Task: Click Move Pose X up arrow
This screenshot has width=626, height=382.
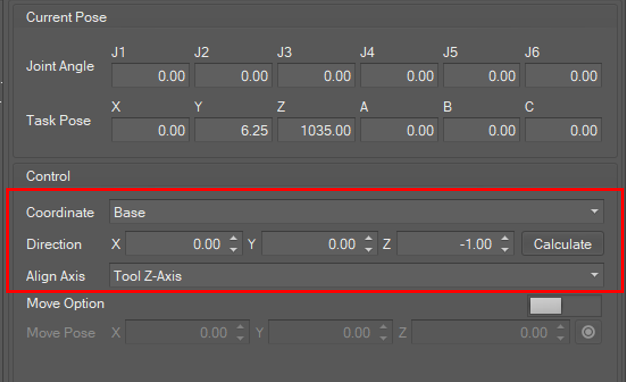Action: click(x=240, y=327)
